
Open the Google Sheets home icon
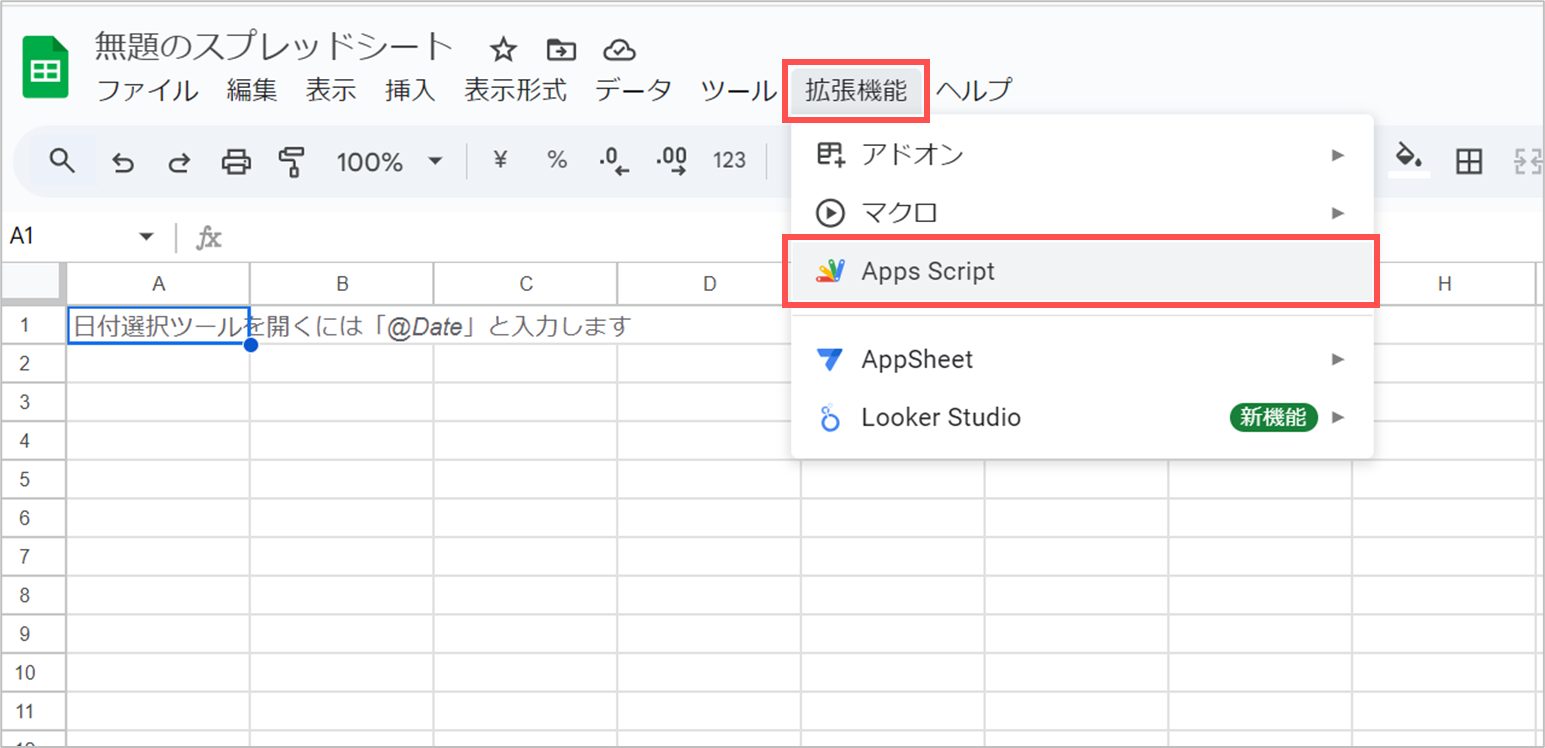[x=45, y=67]
